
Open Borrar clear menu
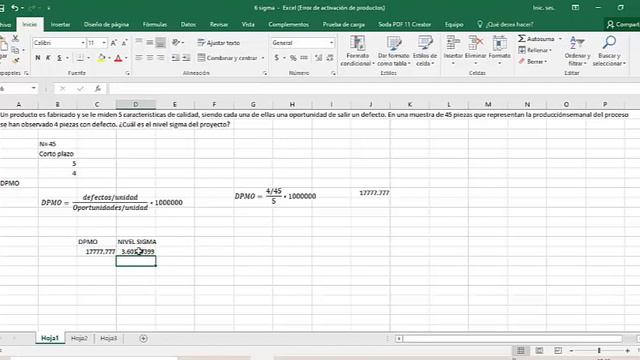[x=533, y=62]
